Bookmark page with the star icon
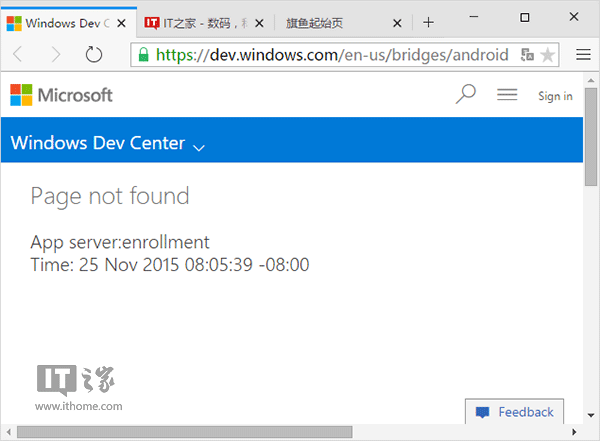The width and height of the screenshot is (600, 441). [x=548, y=55]
